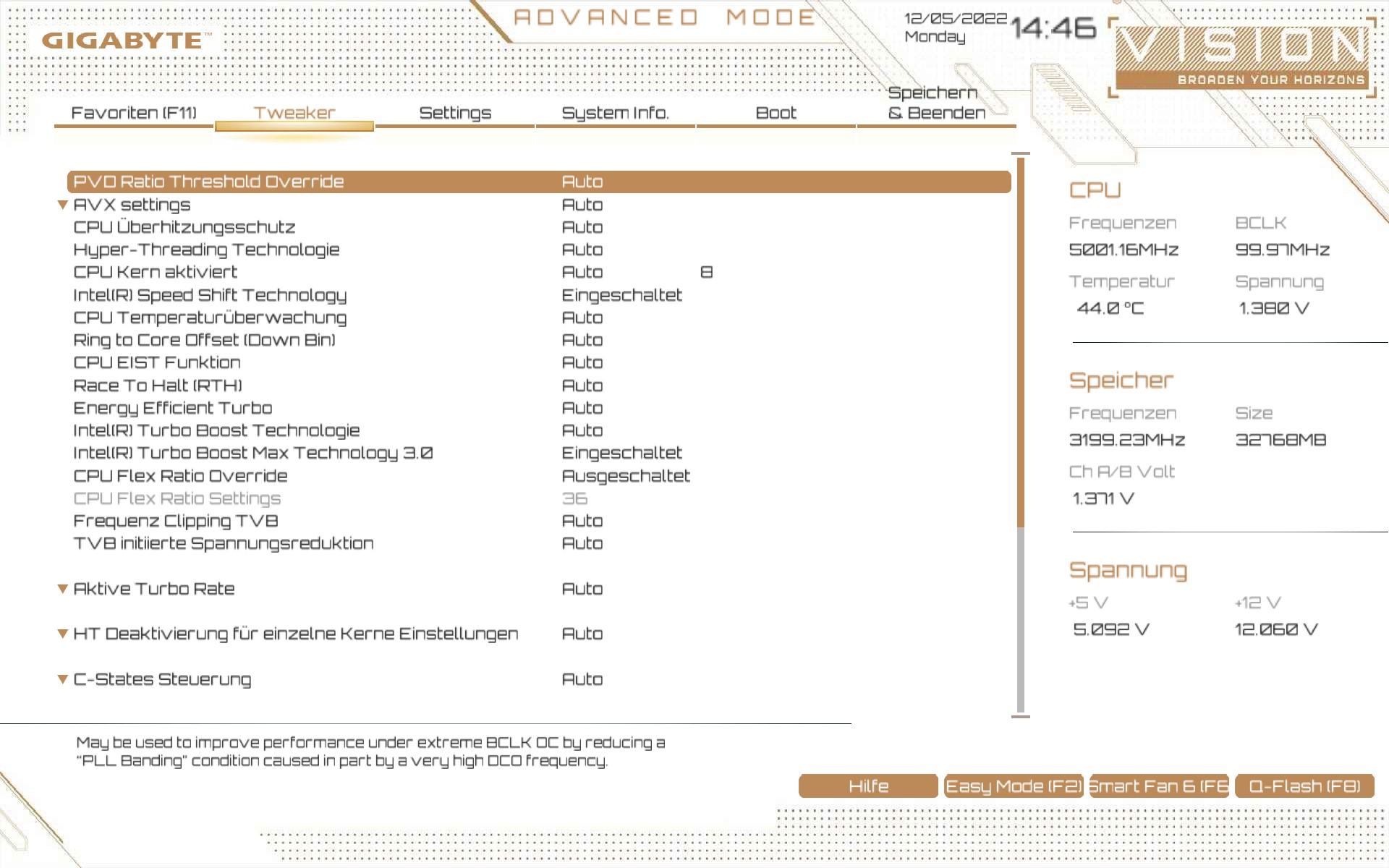
Task: Open the Settings tab
Action: tap(455, 113)
